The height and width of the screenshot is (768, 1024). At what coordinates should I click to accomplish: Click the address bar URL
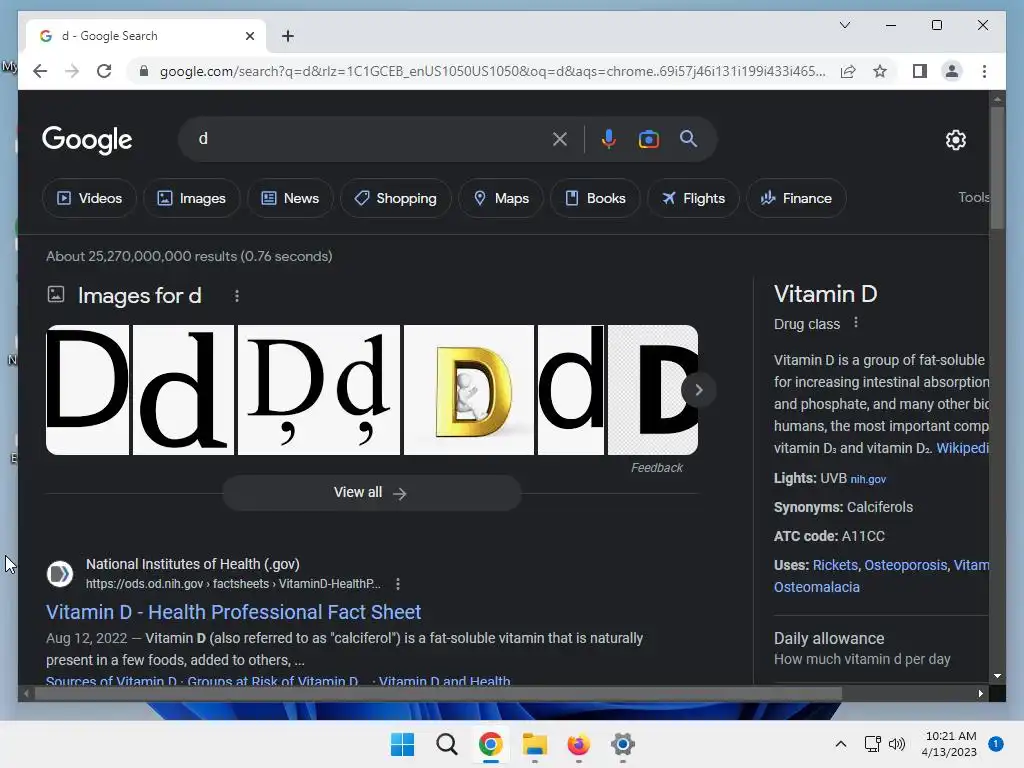click(x=492, y=71)
